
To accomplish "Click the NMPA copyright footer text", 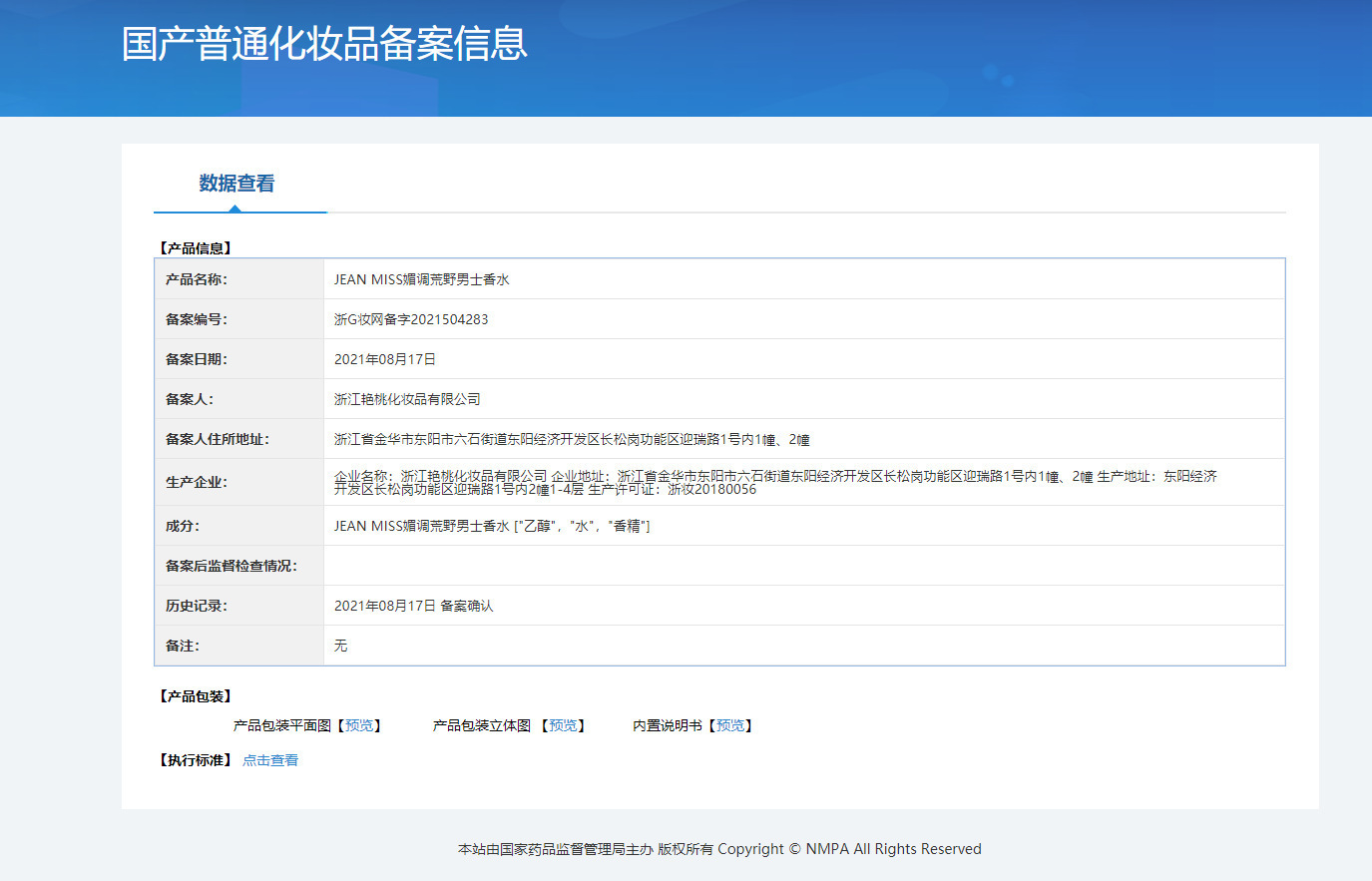I will coord(719,849).
